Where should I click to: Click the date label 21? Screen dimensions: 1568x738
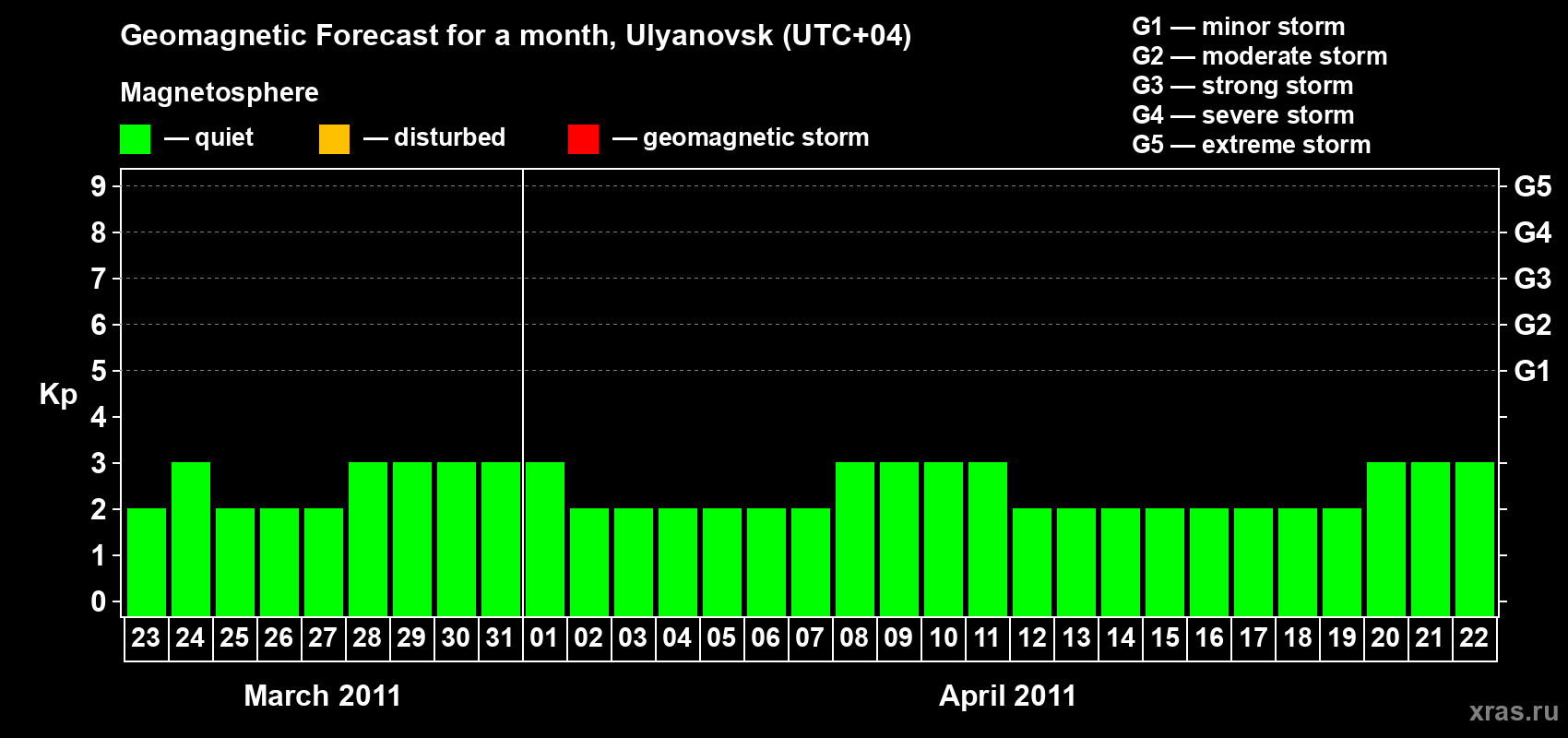click(1430, 637)
